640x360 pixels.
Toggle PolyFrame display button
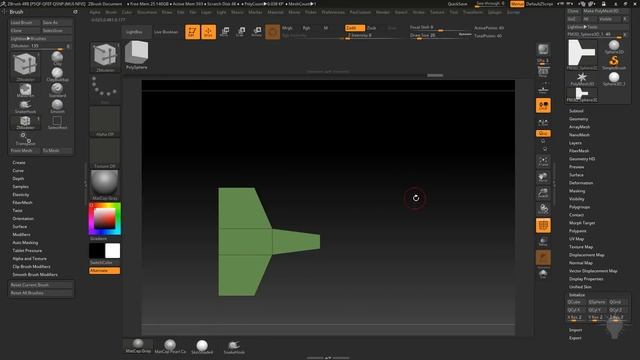[543, 225]
